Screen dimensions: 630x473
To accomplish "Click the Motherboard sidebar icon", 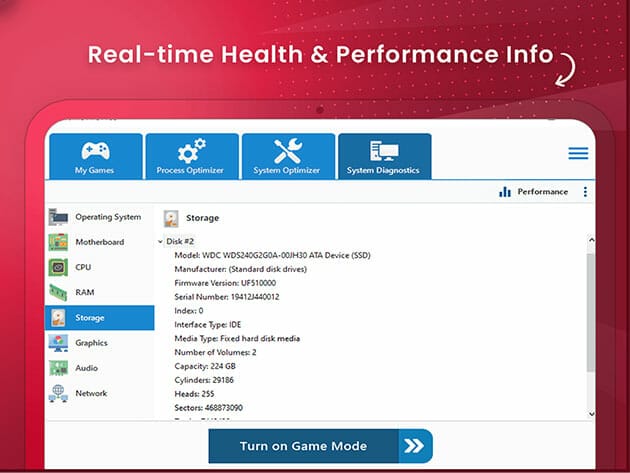I will coord(59,242).
